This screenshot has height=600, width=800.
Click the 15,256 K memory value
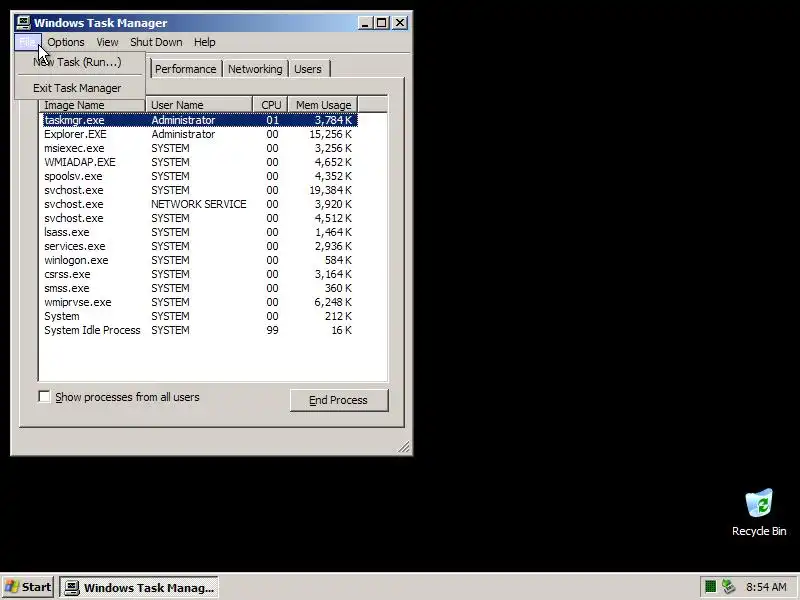click(330, 134)
